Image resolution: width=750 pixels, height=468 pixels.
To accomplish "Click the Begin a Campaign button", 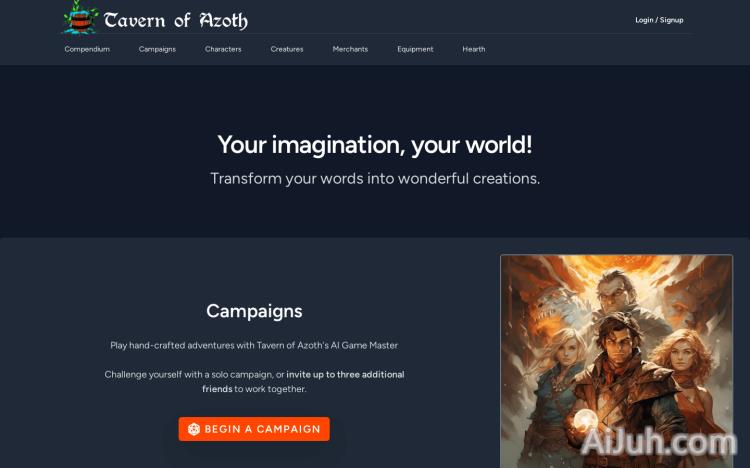I will [254, 429].
